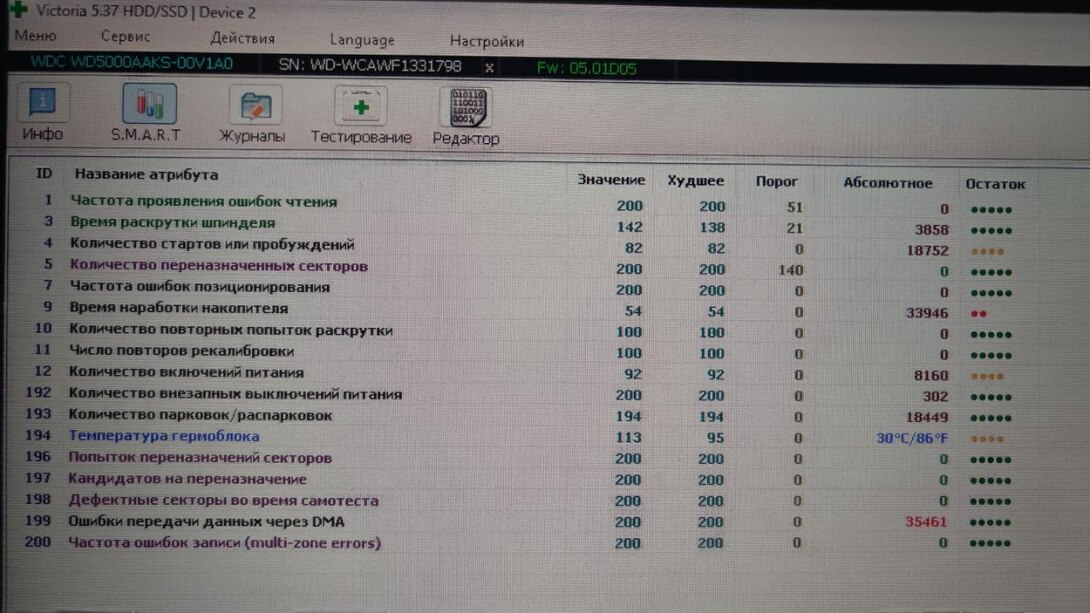This screenshot has width=1090, height=613.
Task: Launch the Тестирование surface test icon
Action: tap(361, 116)
